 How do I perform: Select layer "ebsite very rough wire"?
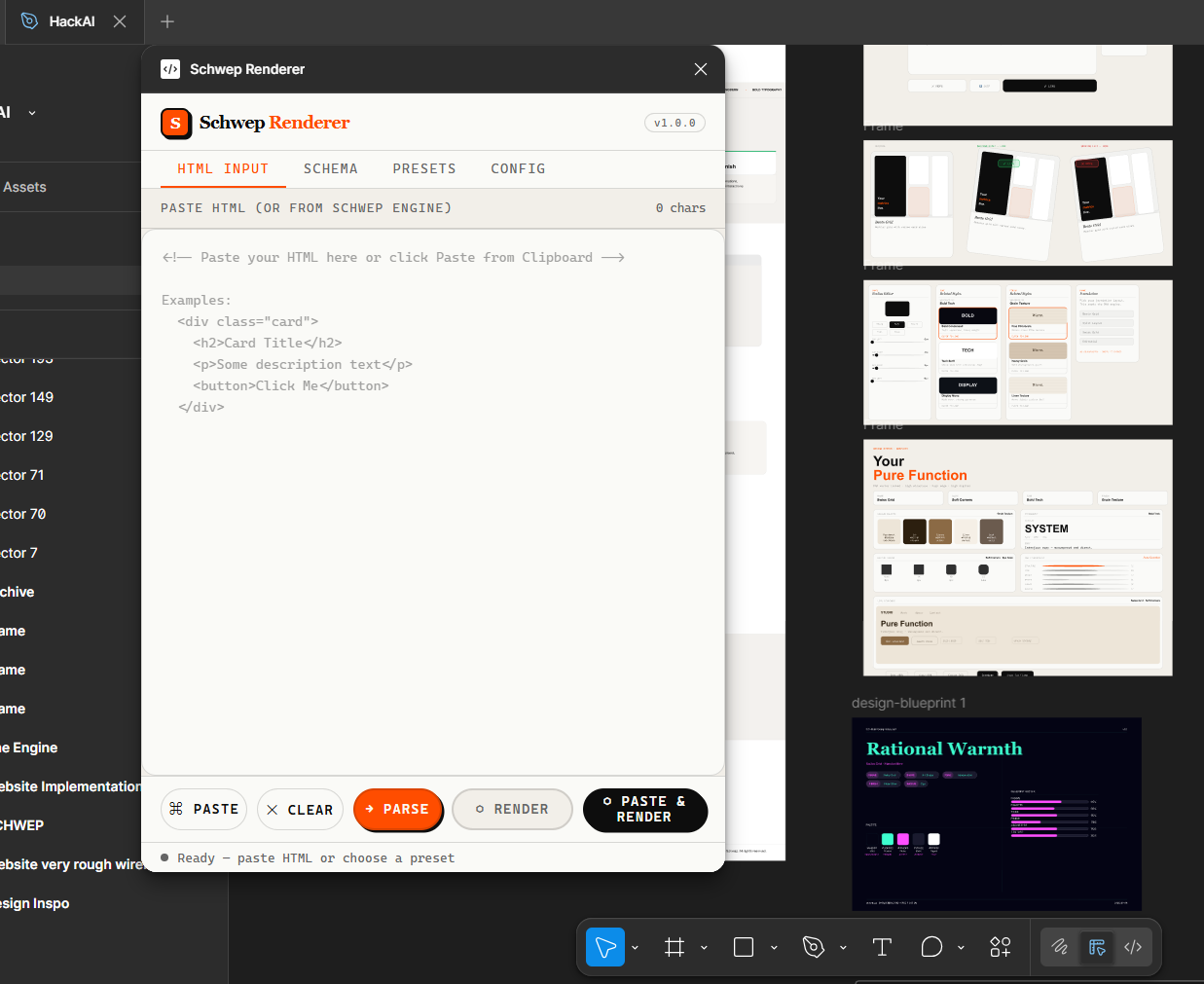(x=70, y=864)
